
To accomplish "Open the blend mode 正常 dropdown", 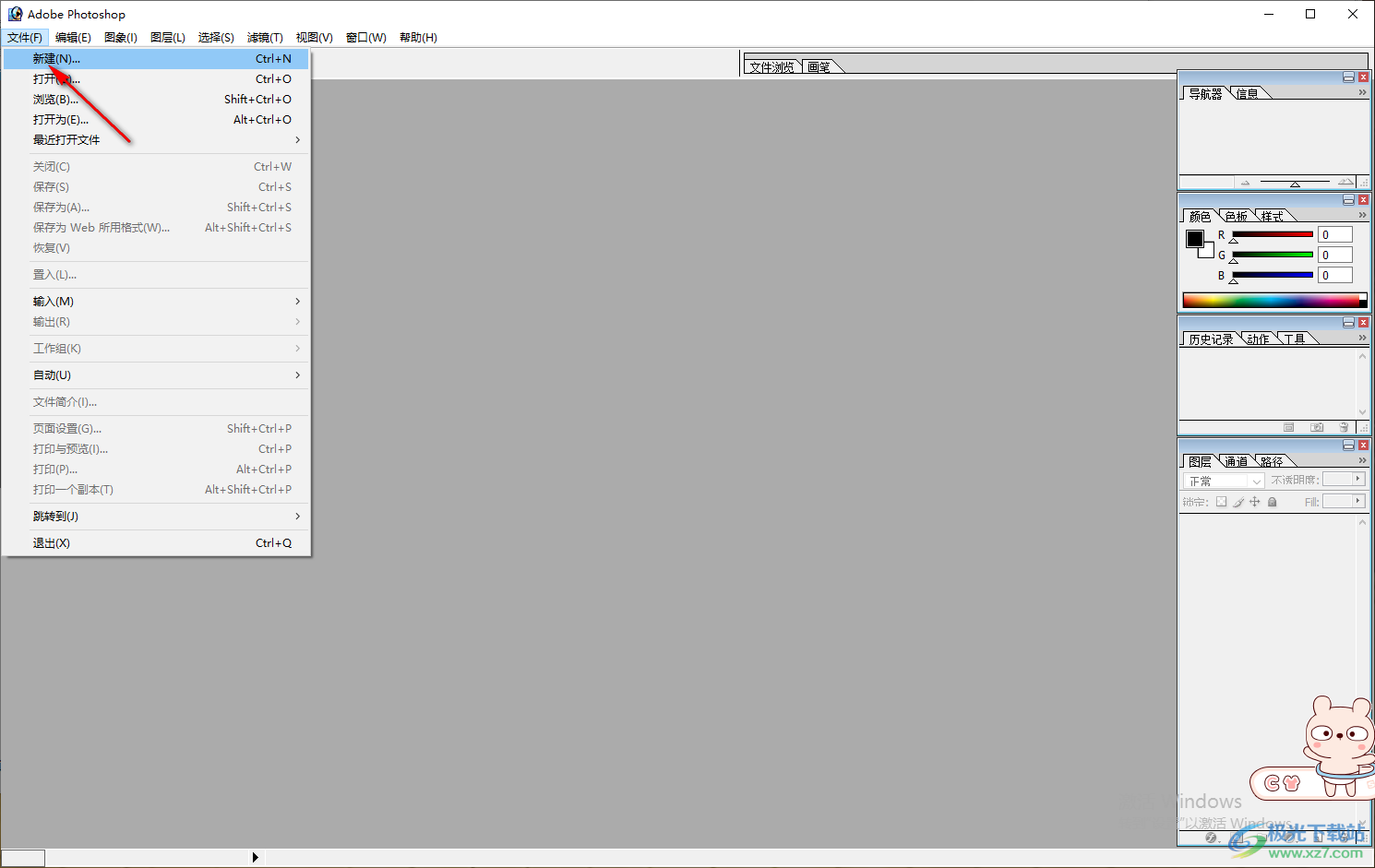I will click(1224, 481).
